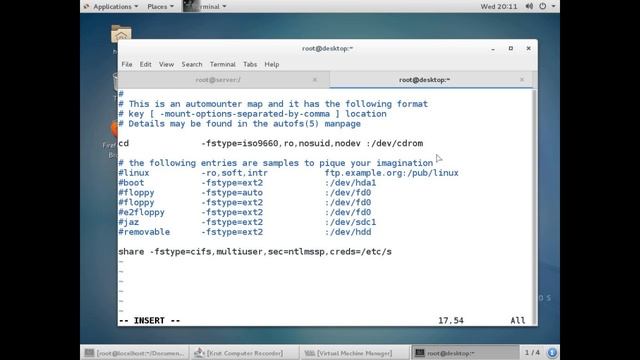
Task: Click the 'All' status indicator in vim
Action: tap(518, 321)
